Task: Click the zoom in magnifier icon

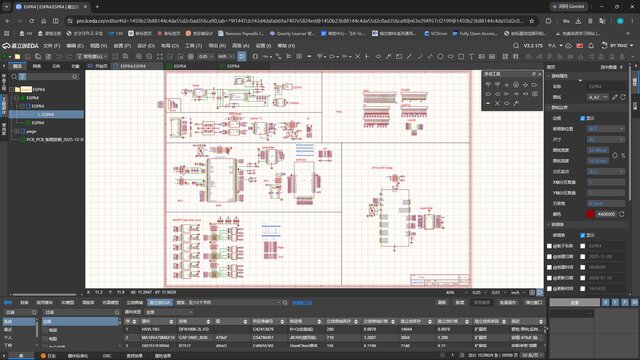Action: click(139, 56)
